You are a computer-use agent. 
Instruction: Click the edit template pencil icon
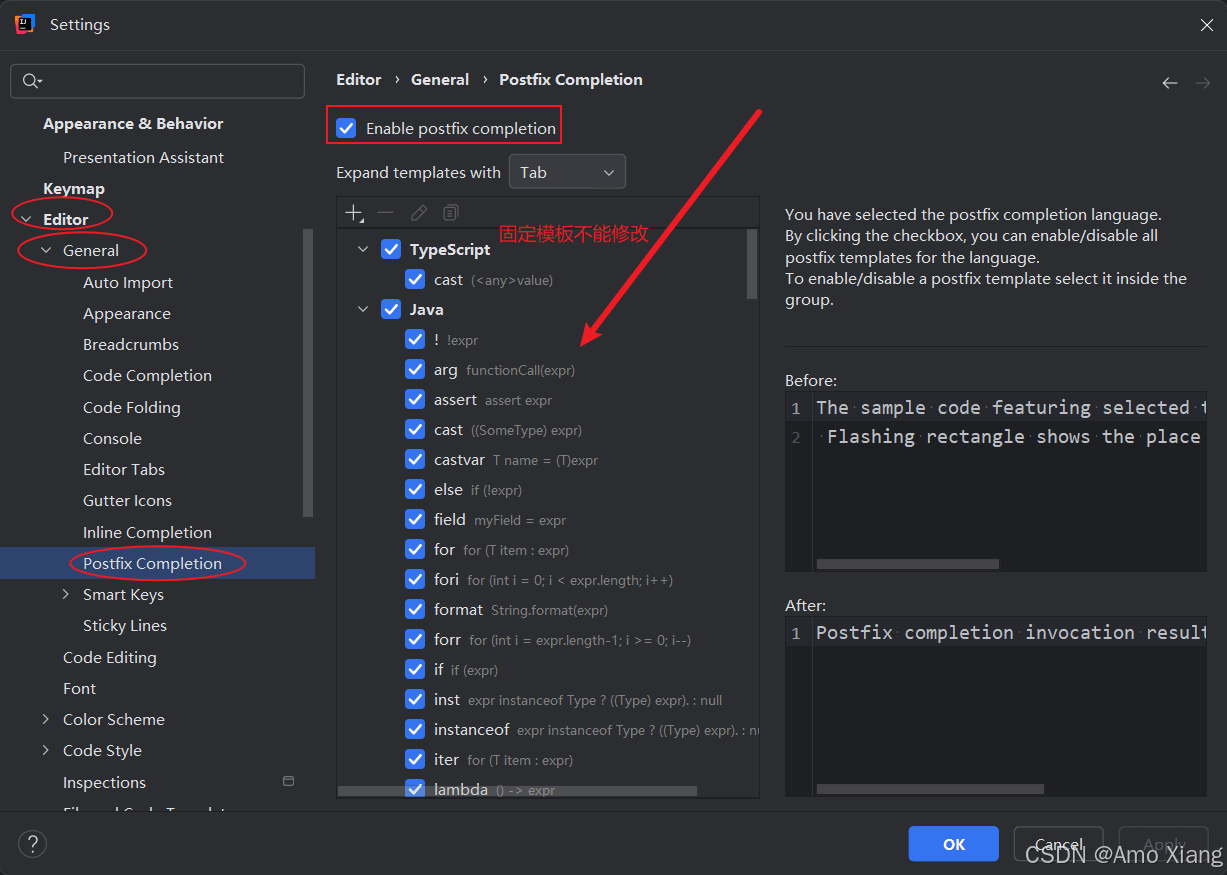point(419,213)
